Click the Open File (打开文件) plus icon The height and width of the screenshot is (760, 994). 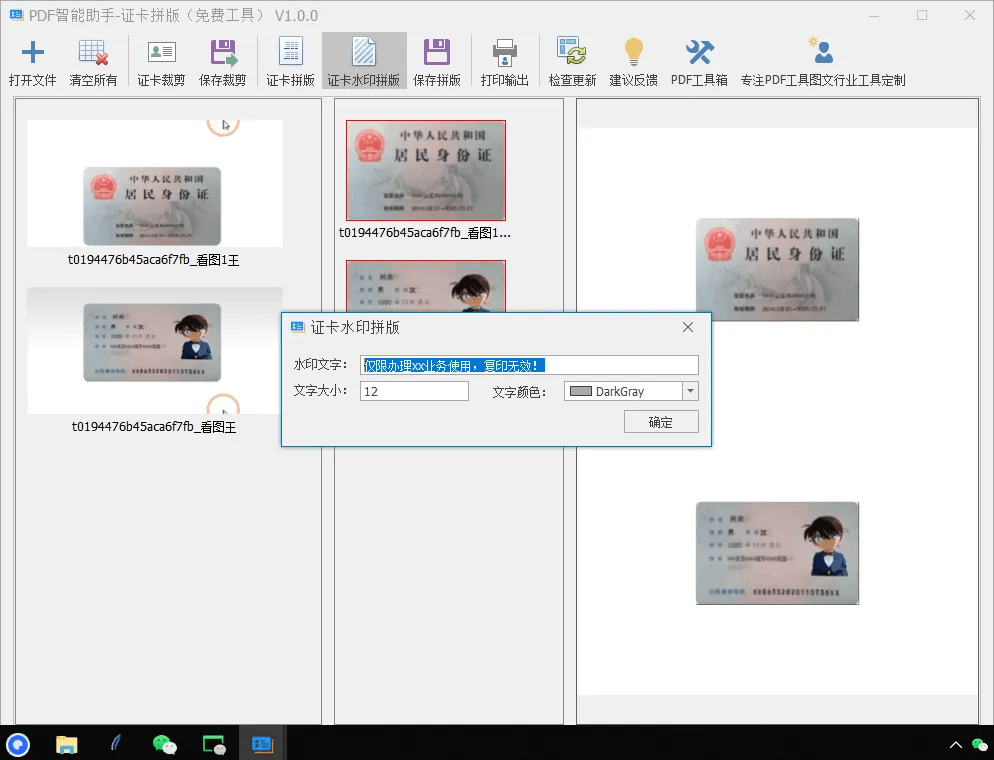[x=32, y=52]
